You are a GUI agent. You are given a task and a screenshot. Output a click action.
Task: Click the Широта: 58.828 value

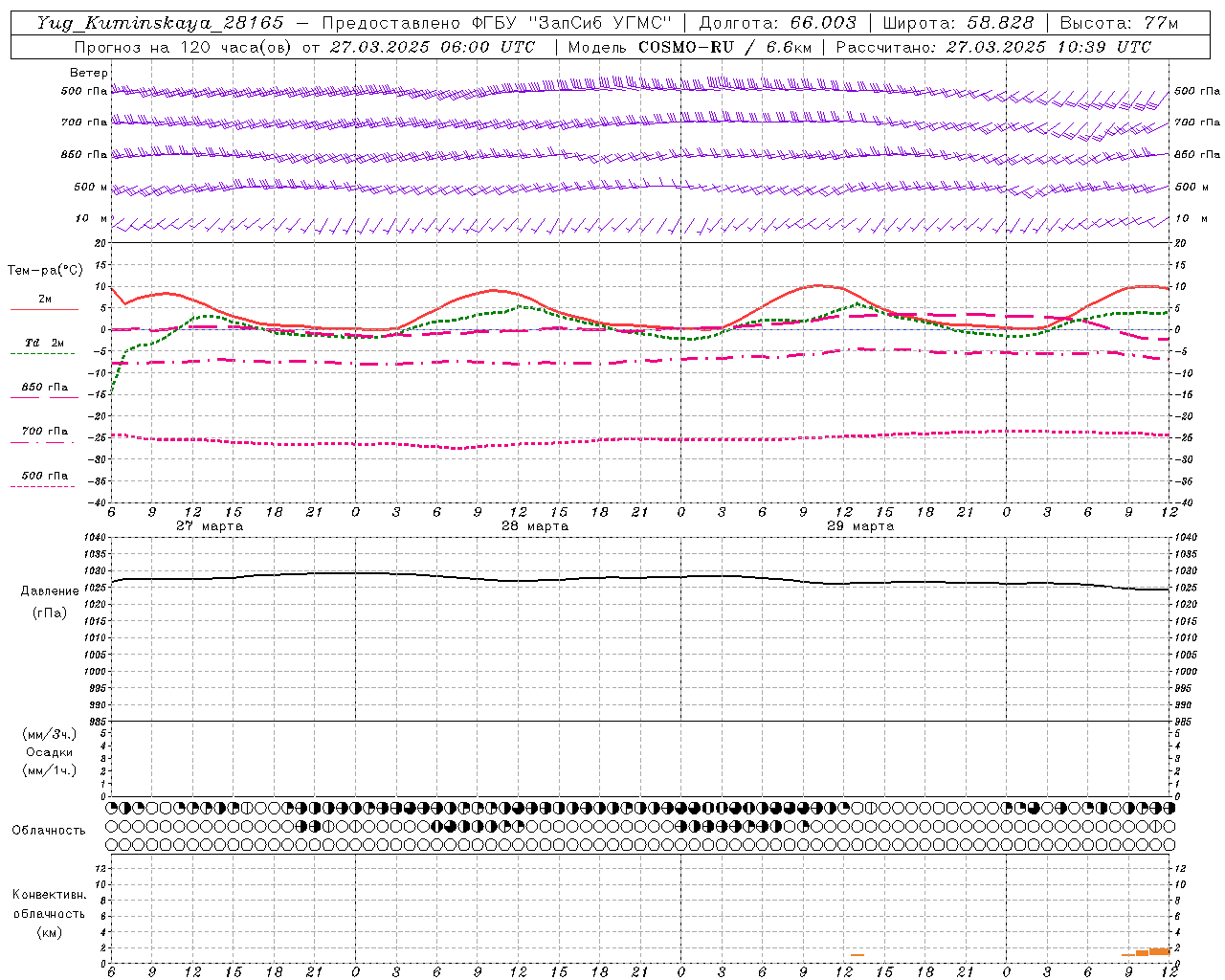point(958,23)
